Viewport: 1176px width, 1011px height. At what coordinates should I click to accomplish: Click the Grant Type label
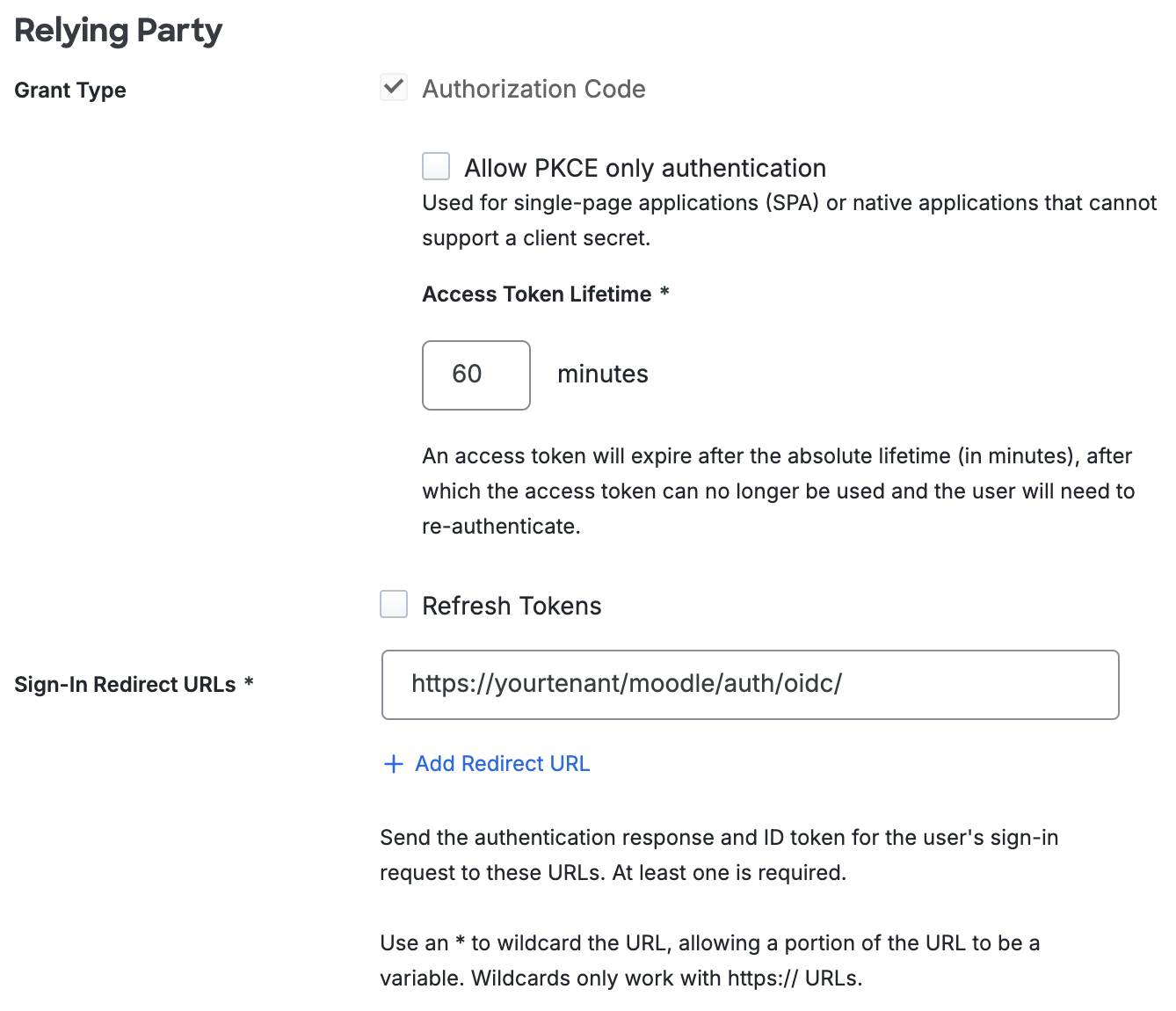point(69,90)
